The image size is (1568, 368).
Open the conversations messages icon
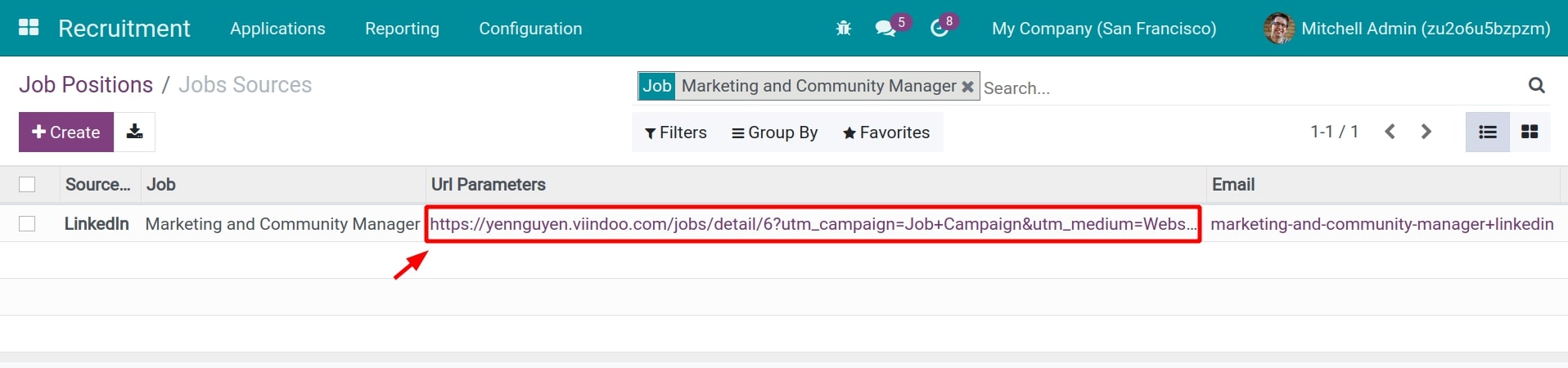(885, 29)
